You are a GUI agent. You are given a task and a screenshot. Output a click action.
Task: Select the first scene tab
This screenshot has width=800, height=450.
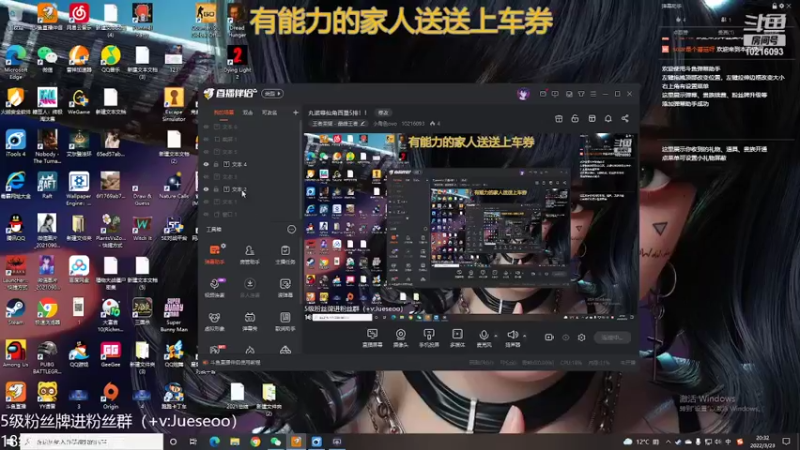click(x=223, y=112)
